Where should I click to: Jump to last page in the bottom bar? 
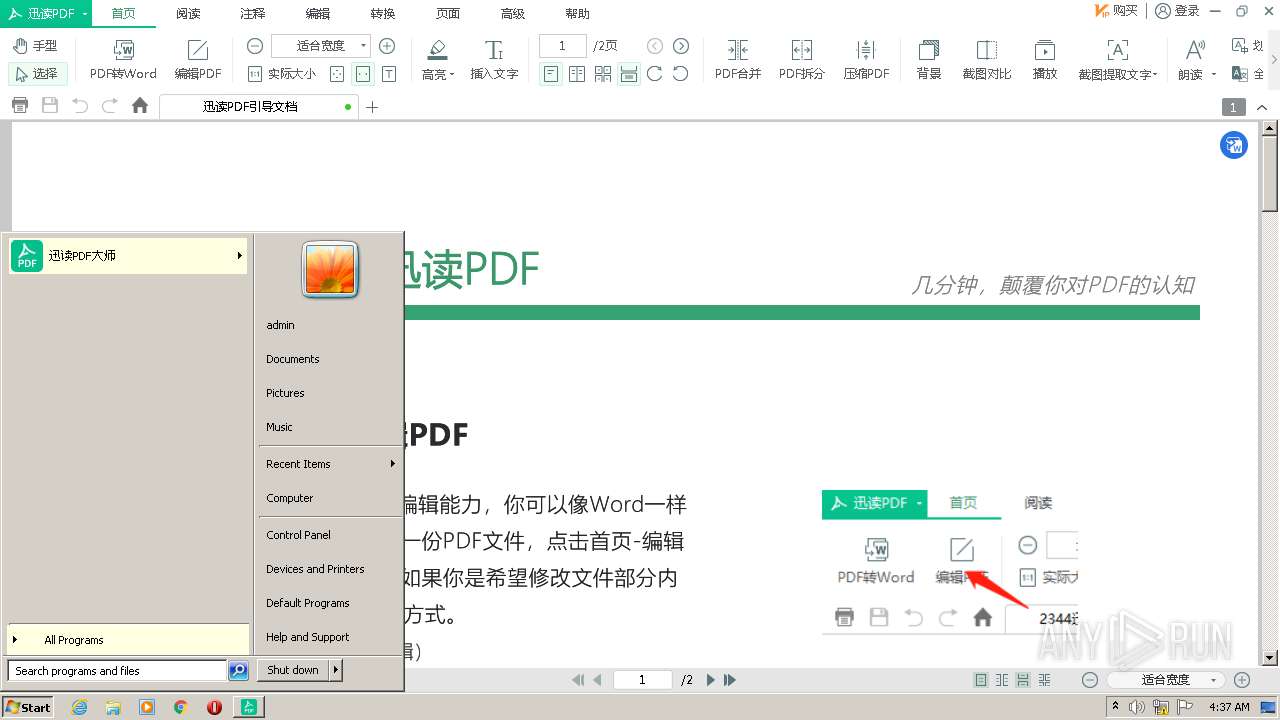click(730, 680)
